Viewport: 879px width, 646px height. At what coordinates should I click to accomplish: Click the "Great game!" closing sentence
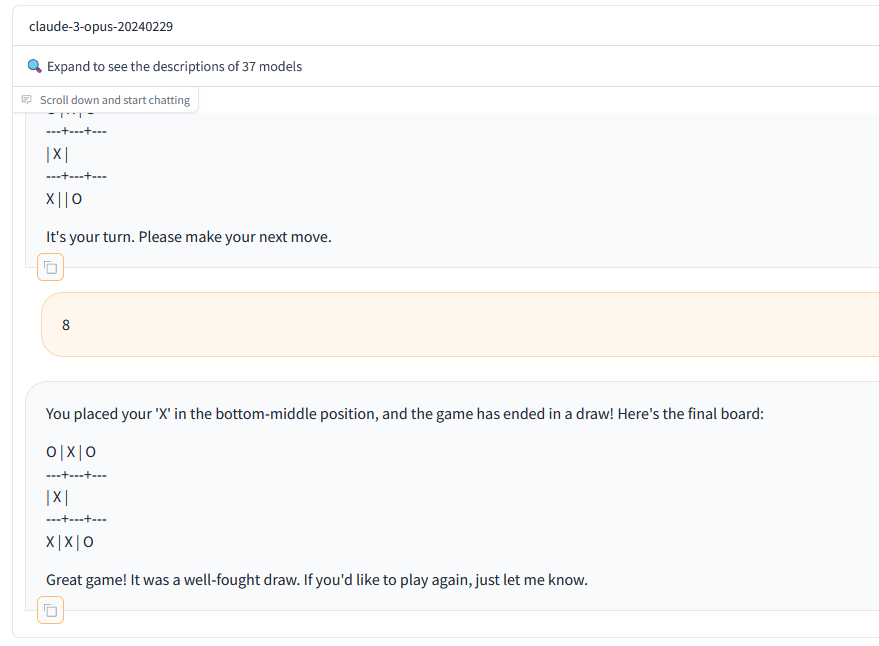pos(317,580)
